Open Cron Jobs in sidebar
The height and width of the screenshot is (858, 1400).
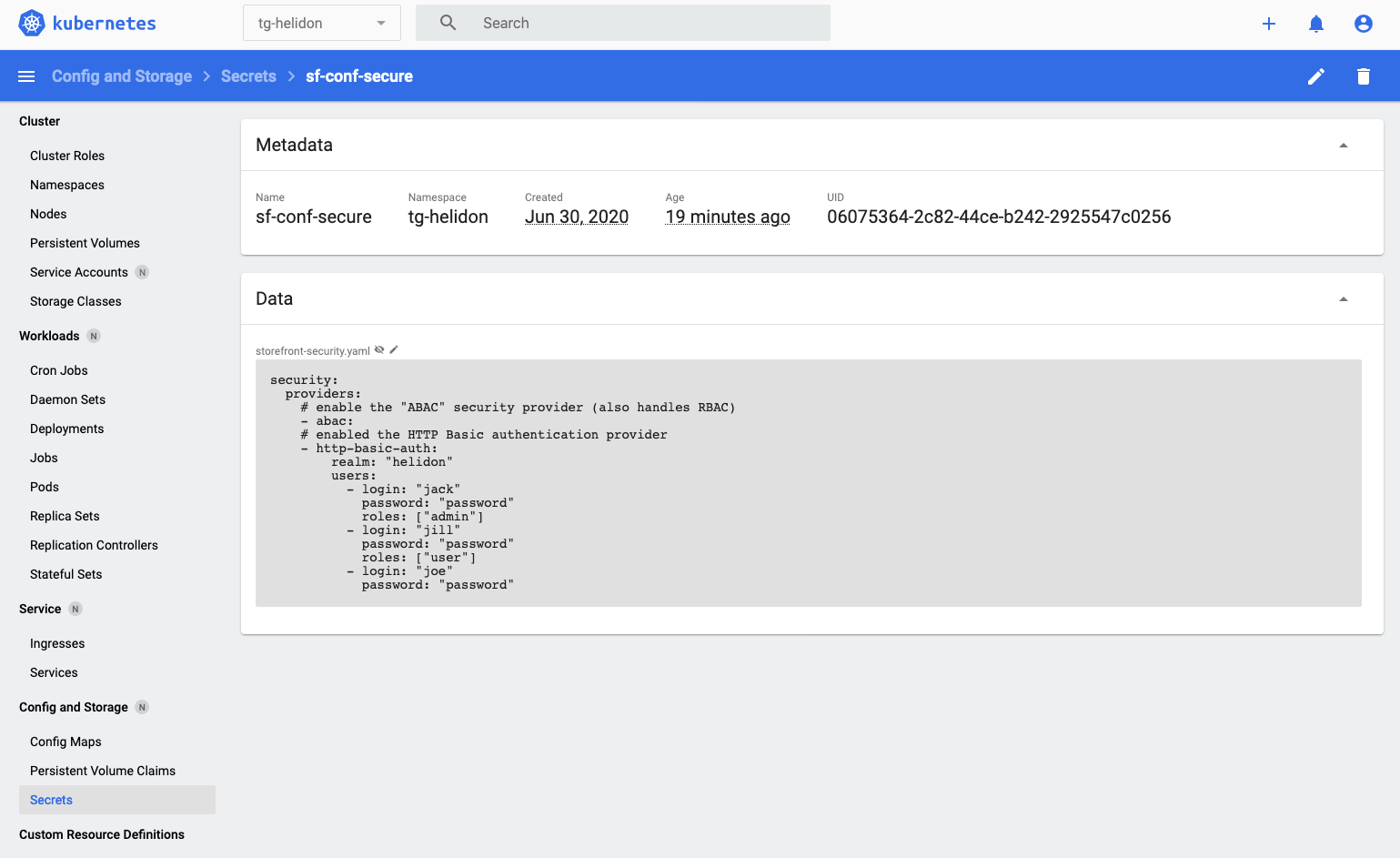click(x=59, y=370)
